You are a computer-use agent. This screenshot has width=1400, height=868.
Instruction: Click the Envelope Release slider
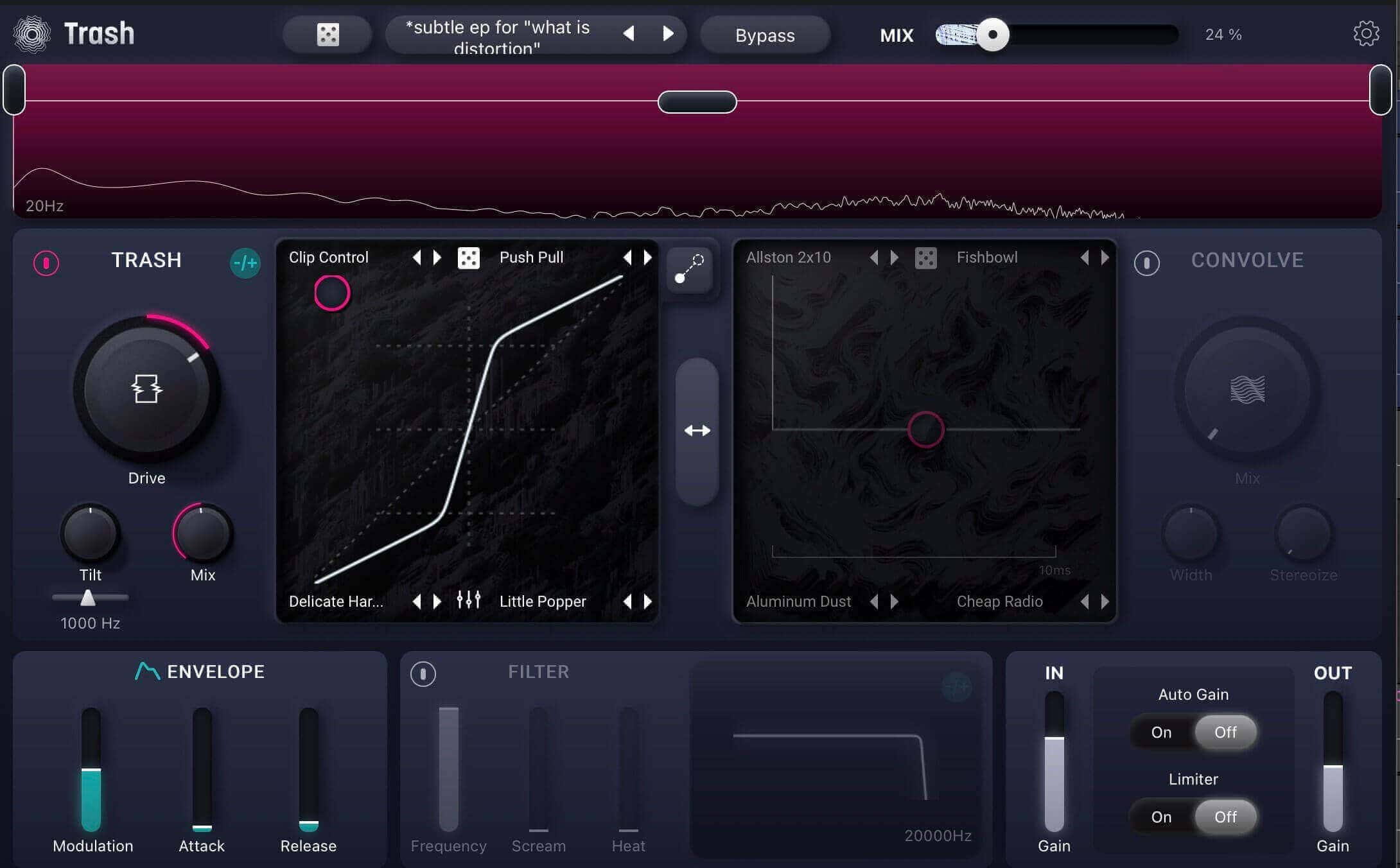point(308,769)
